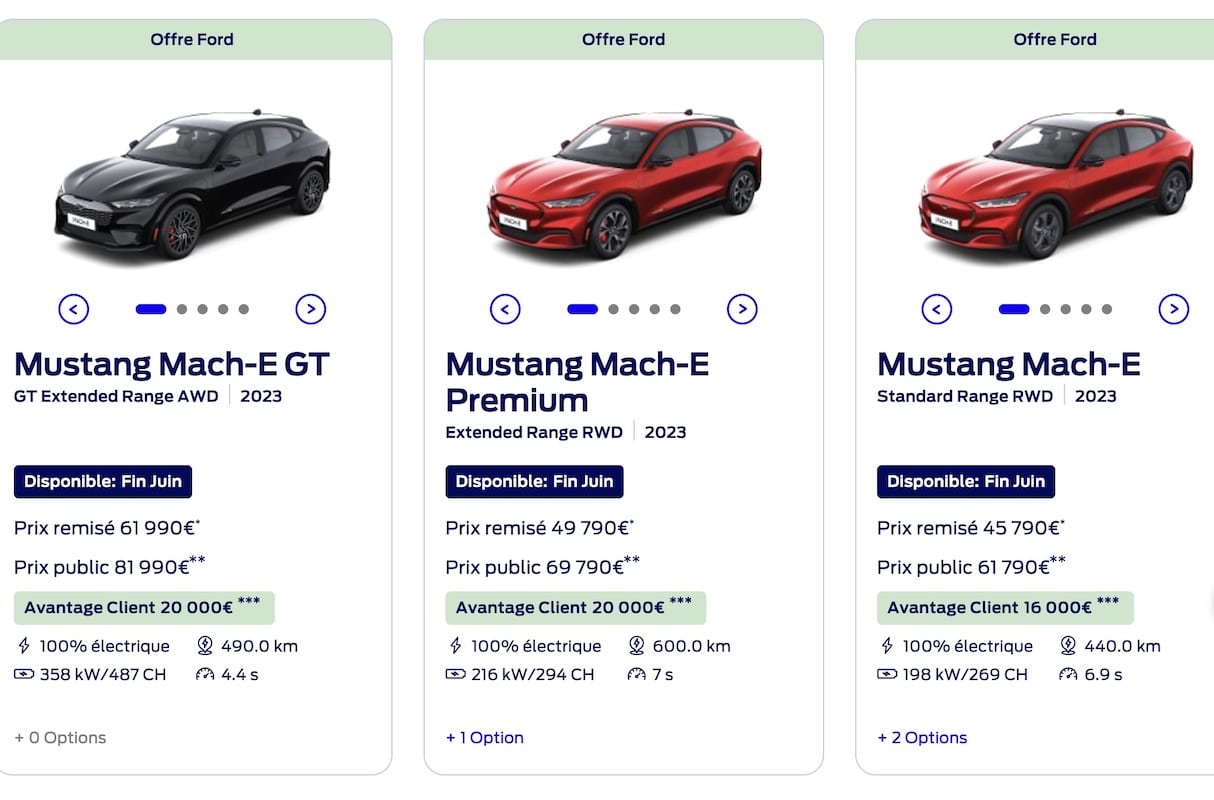Select last carousel dot on Premium card
Image resolution: width=1214 pixels, height=800 pixels.
click(676, 309)
